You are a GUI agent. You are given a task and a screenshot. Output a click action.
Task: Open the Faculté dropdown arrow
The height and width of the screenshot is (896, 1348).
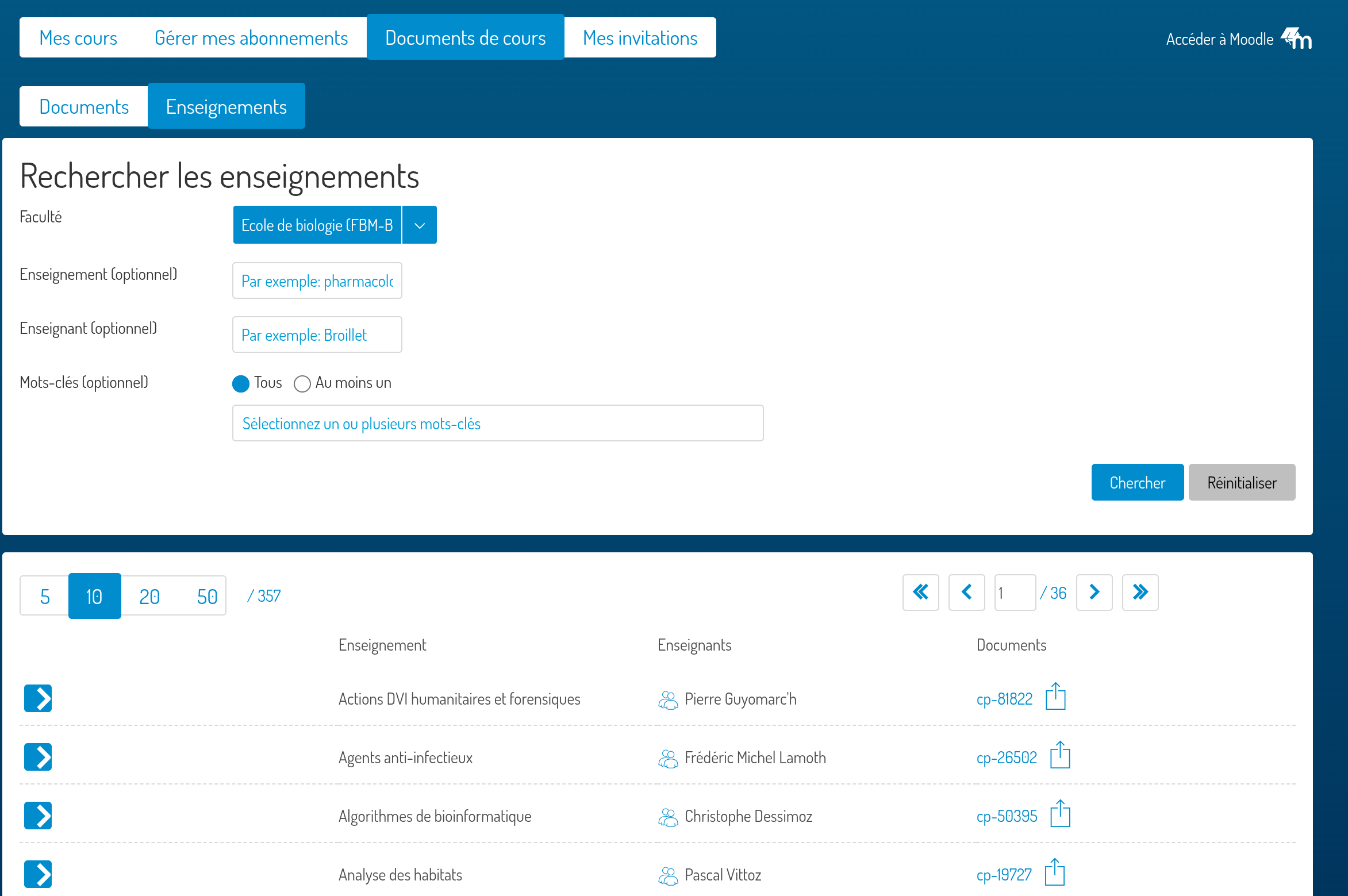420,225
